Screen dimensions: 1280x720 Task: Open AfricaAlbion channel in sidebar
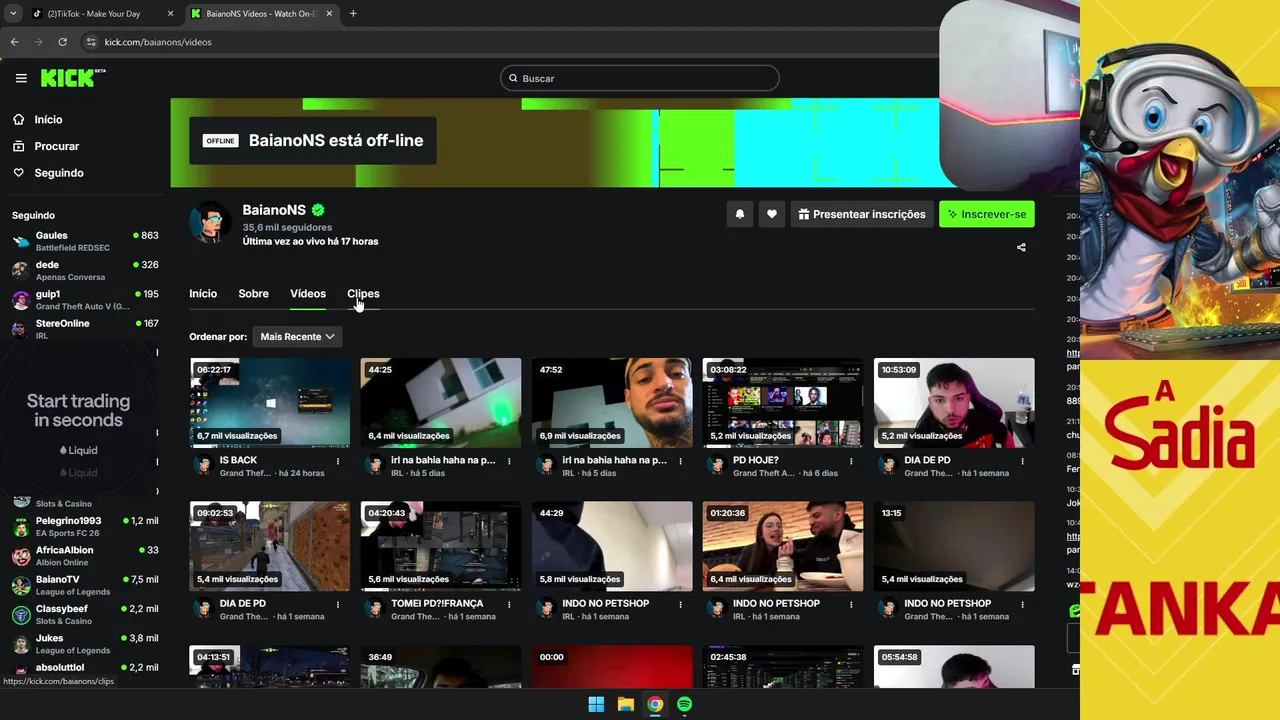tap(84, 556)
